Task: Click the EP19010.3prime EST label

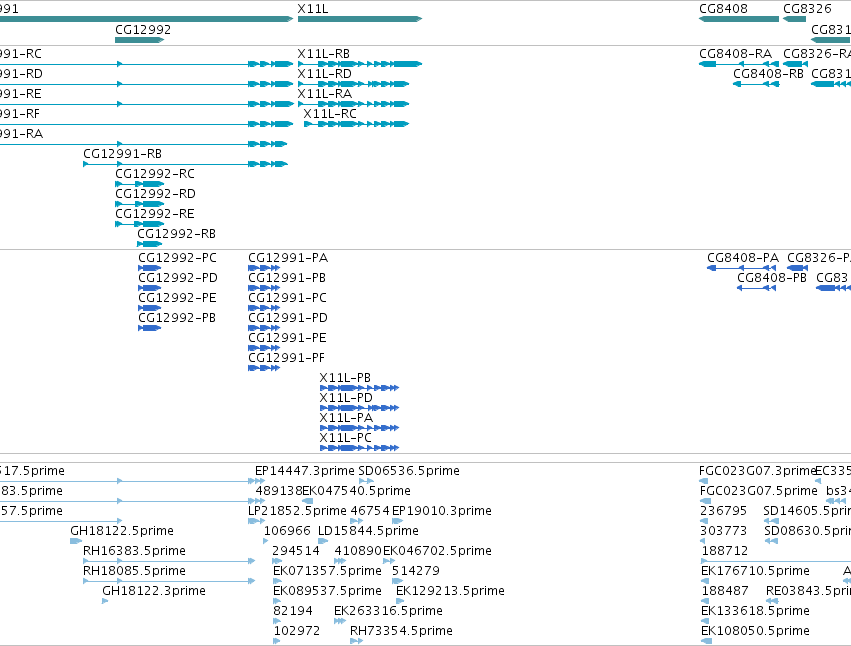Action: pyautogui.click(x=442, y=511)
